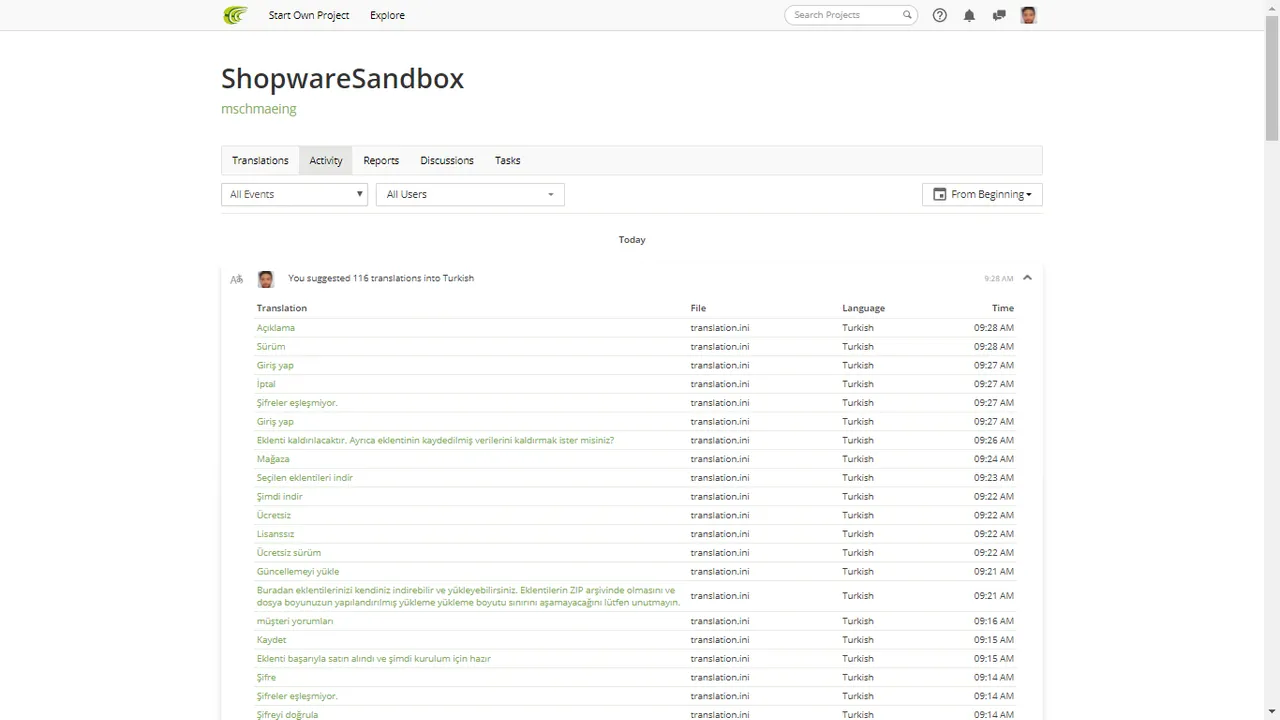Open the user avatar in the header
Image resolution: width=1280 pixels, height=720 pixels.
tap(1028, 15)
